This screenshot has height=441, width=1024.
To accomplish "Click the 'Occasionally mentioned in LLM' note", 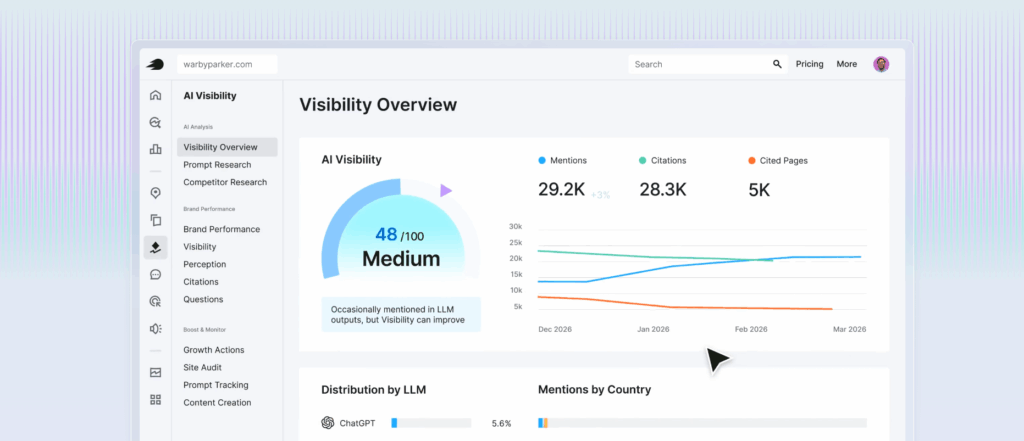I will tap(401, 314).
